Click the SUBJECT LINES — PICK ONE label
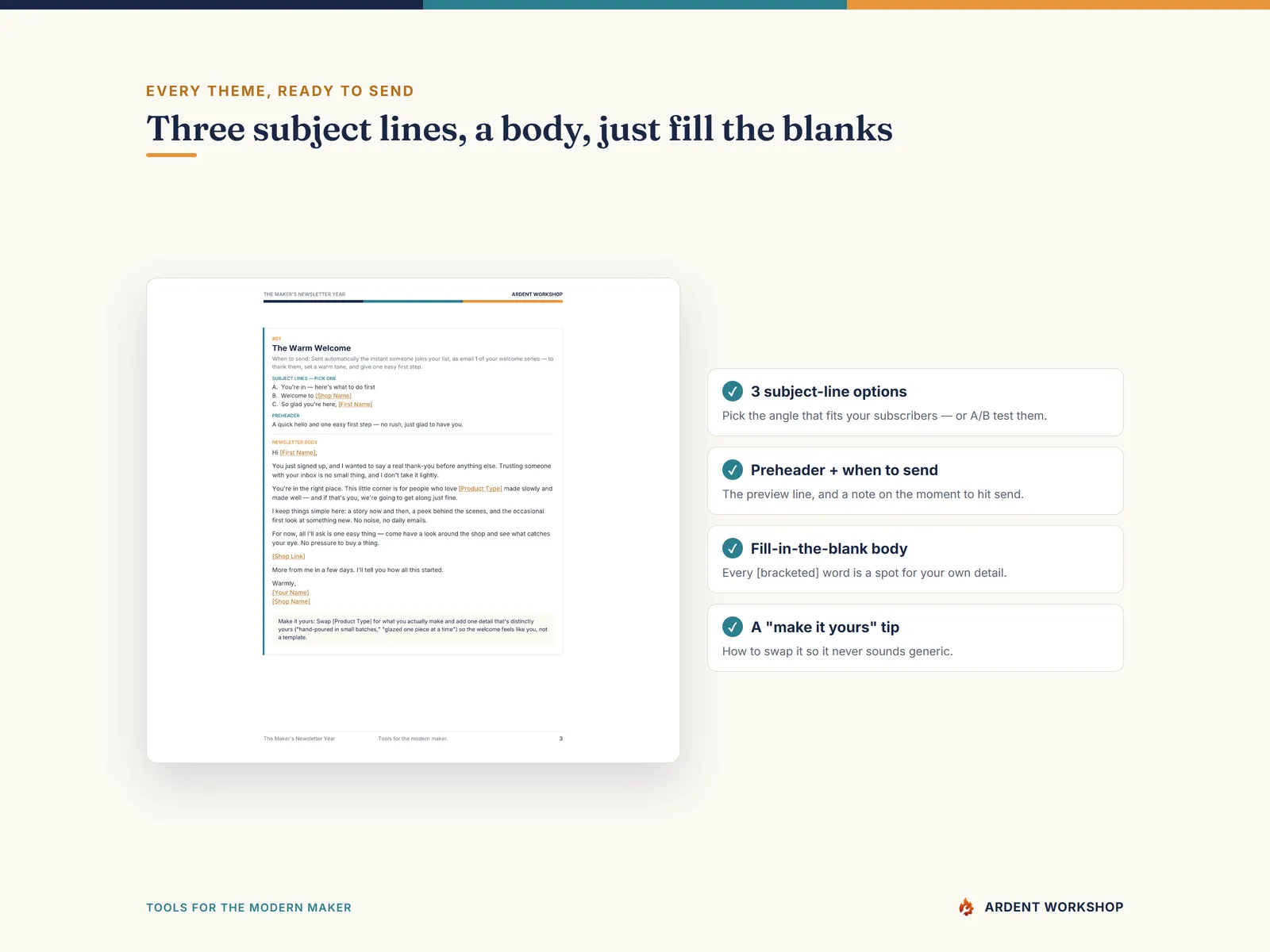 [304, 378]
